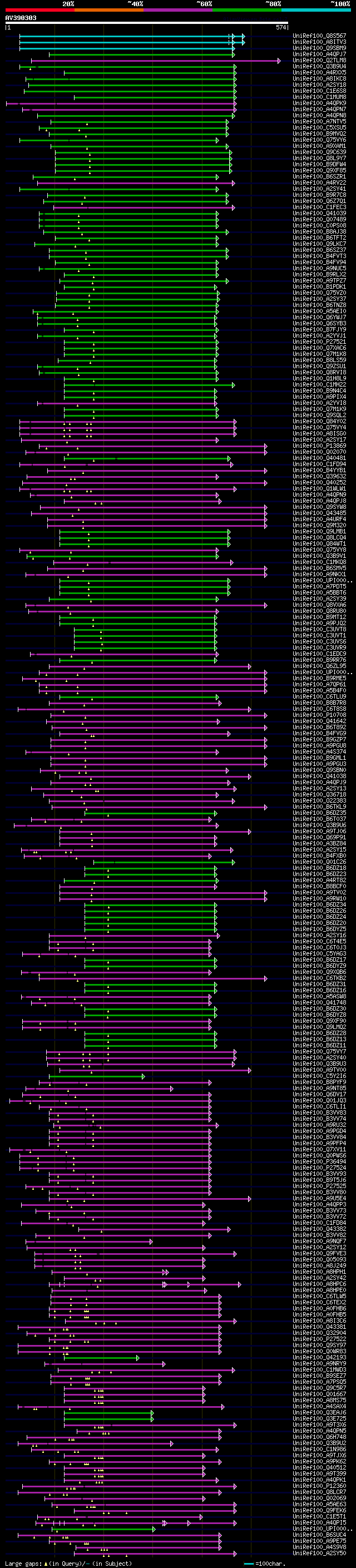Open hit UniRef100_Q43382

pyautogui.click(x=319, y=1229)
